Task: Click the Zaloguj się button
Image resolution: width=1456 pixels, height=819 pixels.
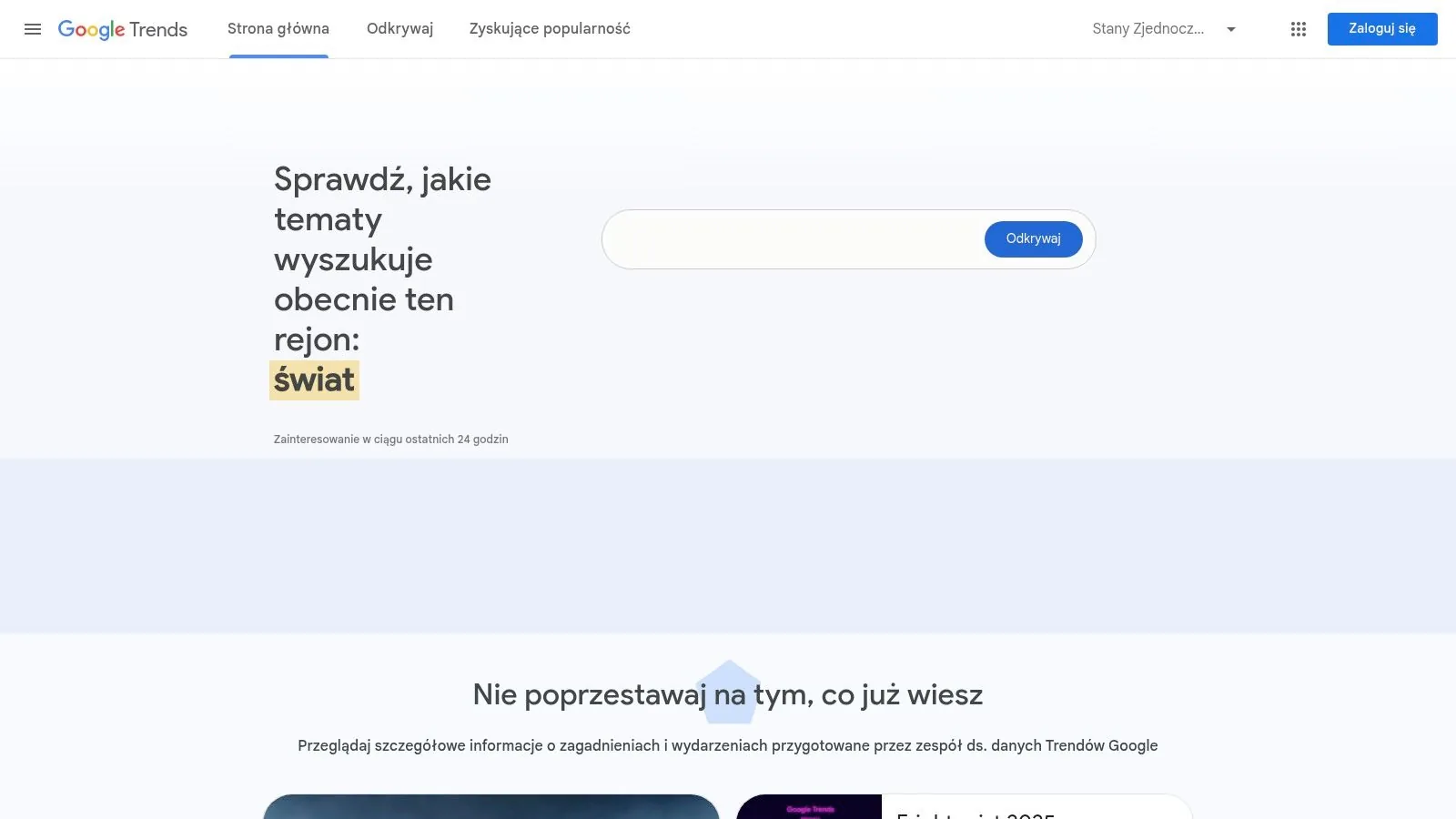Action: point(1382,29)
